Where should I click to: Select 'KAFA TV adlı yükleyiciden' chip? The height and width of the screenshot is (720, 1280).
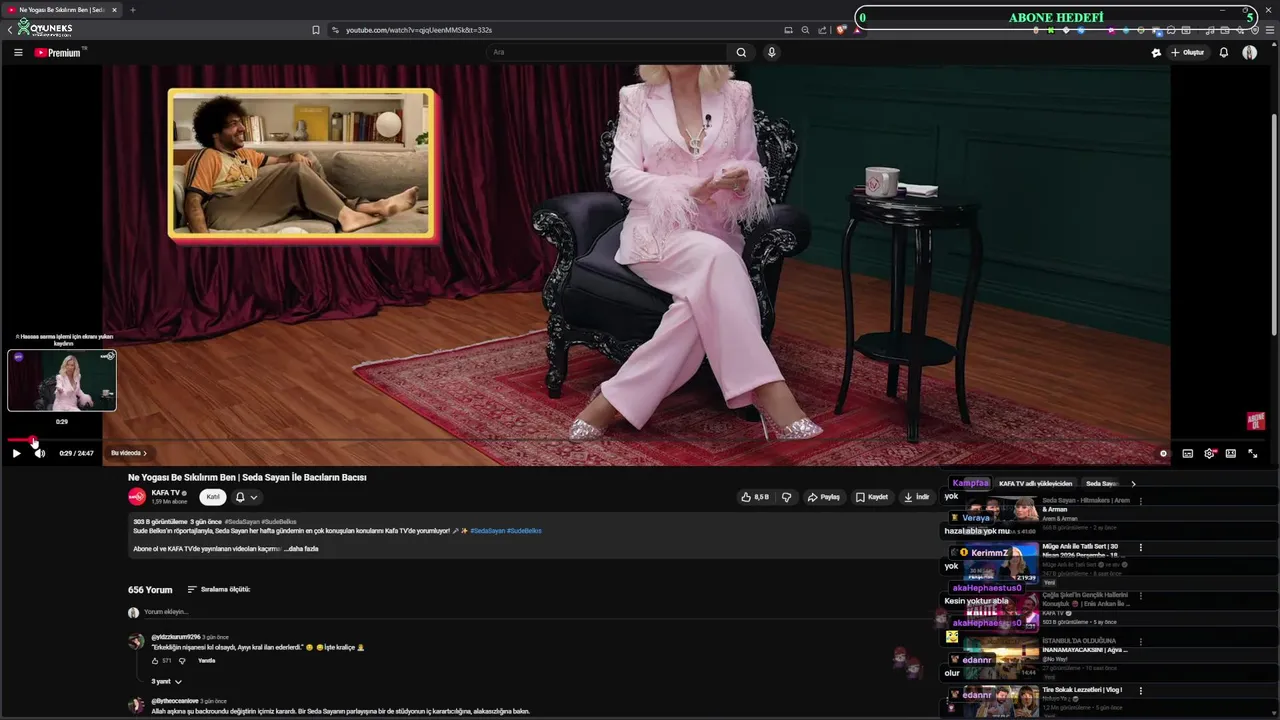(x=1035, y=484)
